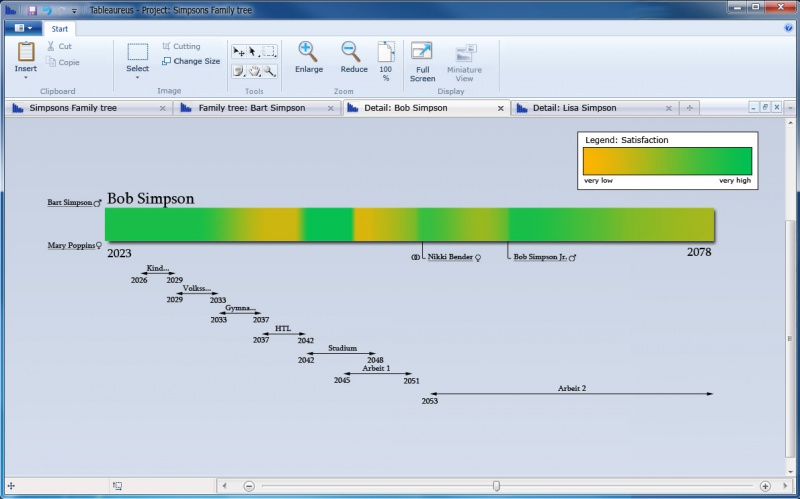Click the Studium timeline period label
This screenshot has width=800, height=499.
(x=342, y=348)
